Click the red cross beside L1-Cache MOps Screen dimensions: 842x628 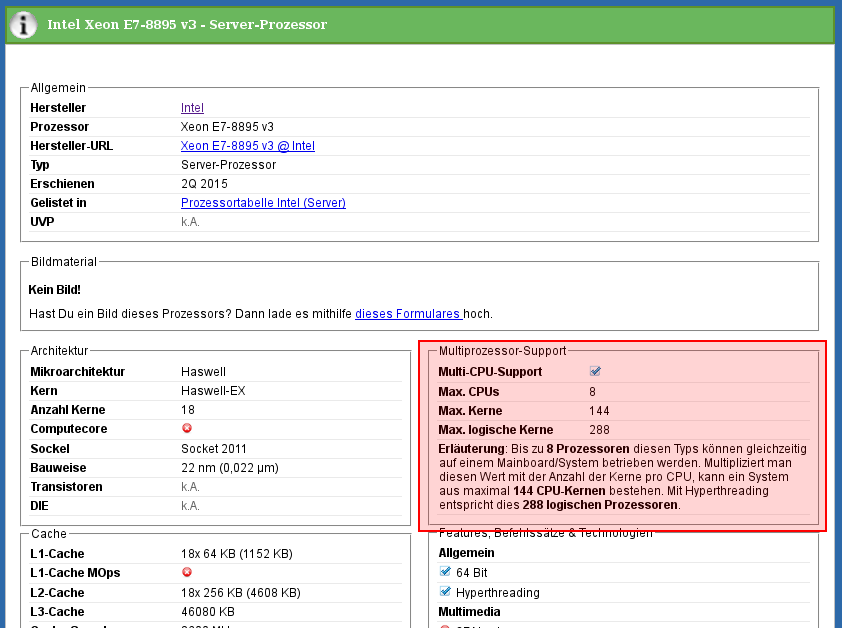coord(187,572)
